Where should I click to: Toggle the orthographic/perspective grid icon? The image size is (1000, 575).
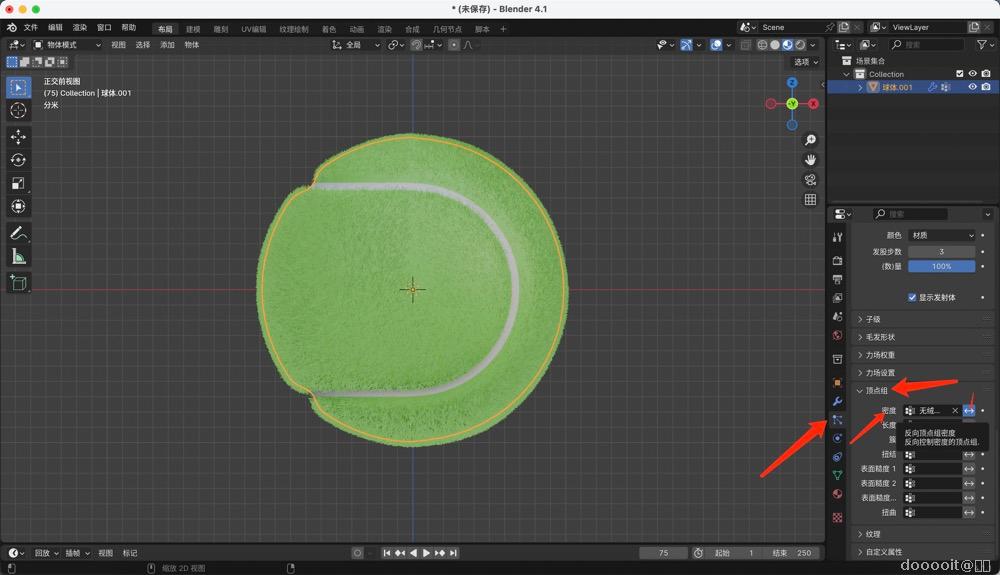pyautogui.click(x=810, y=199)
